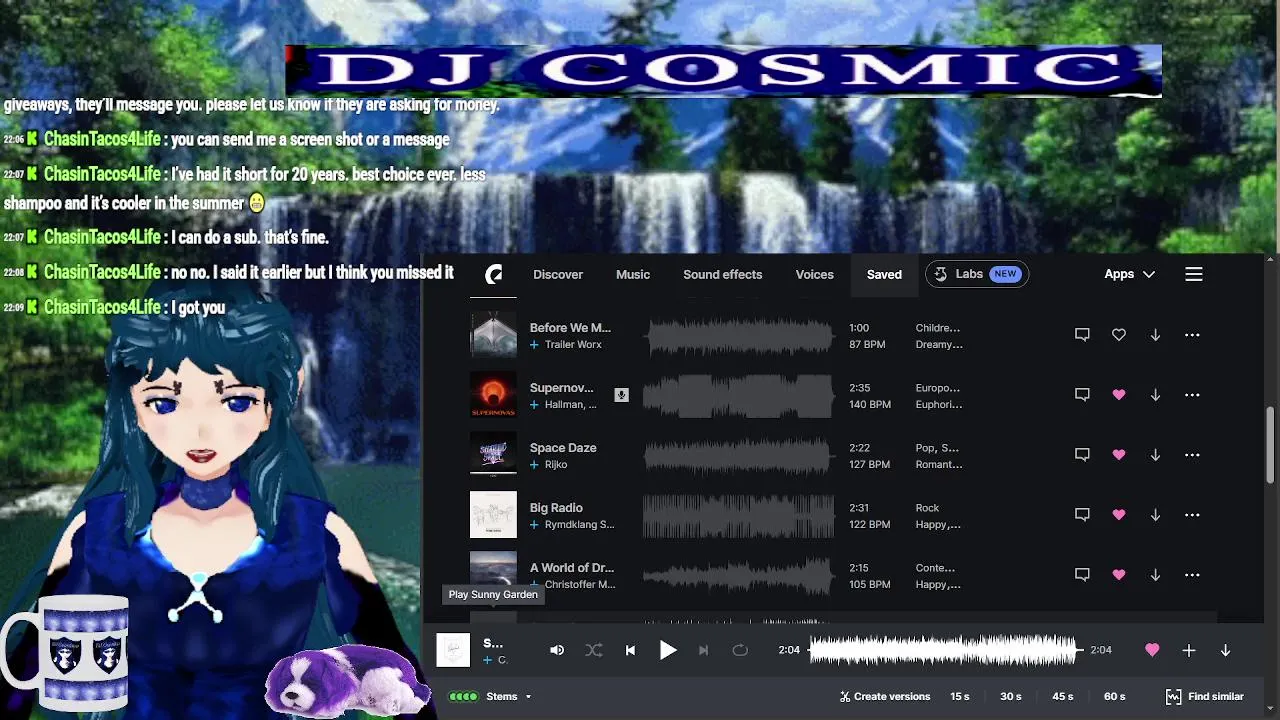This screenshot has width=1280, height=720.
Task: Download the Big Radio track
Action: [1155, 515]
